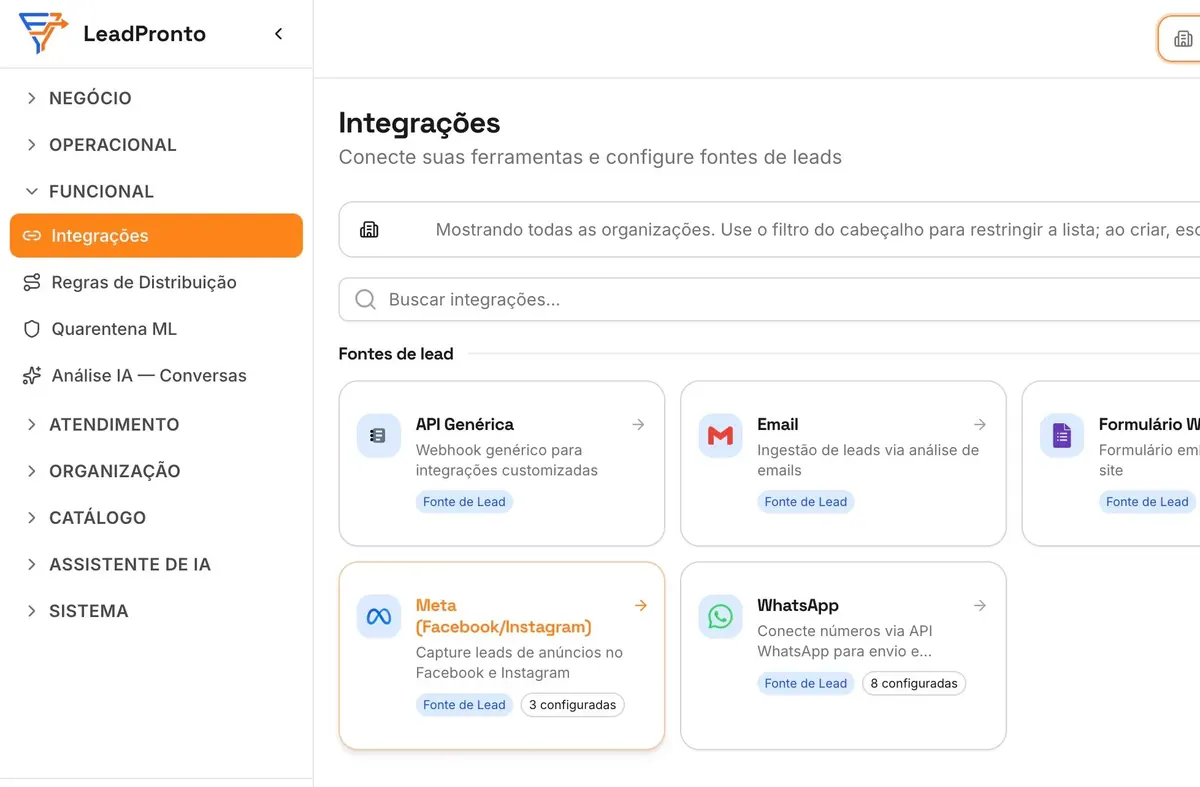1200x787 pixels.
Task: Click the Fontes de lead section label
Action: pyautogui.click(x=396, y=354)
